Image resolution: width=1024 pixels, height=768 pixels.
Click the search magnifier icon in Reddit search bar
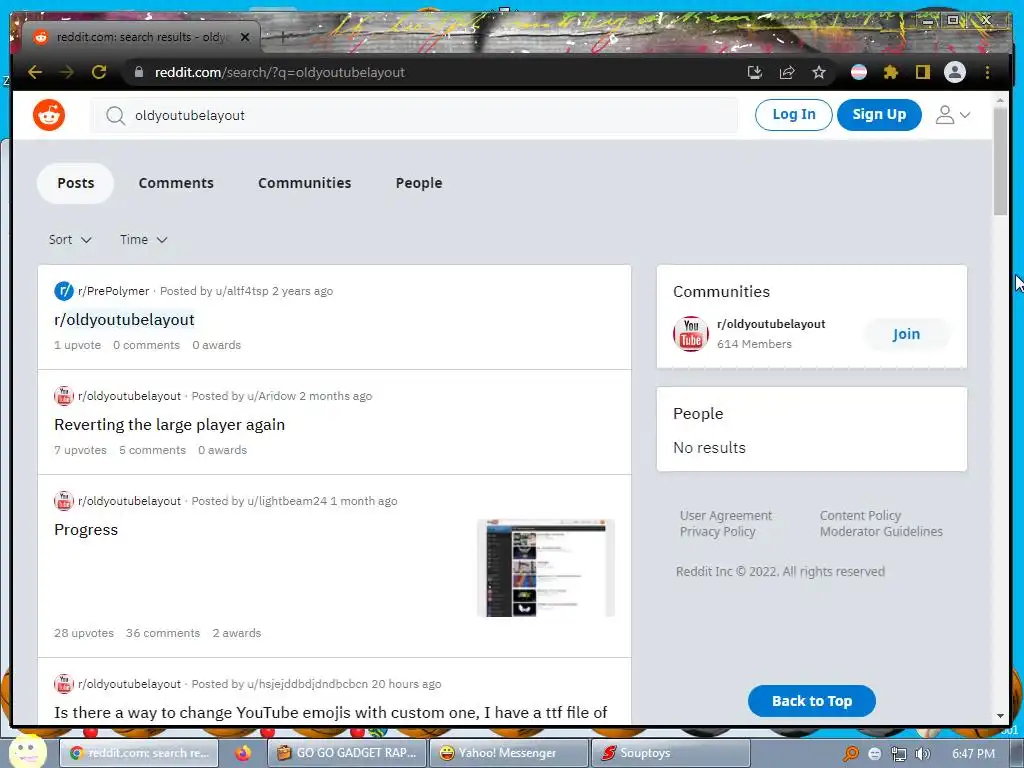[x=116, y=116]
